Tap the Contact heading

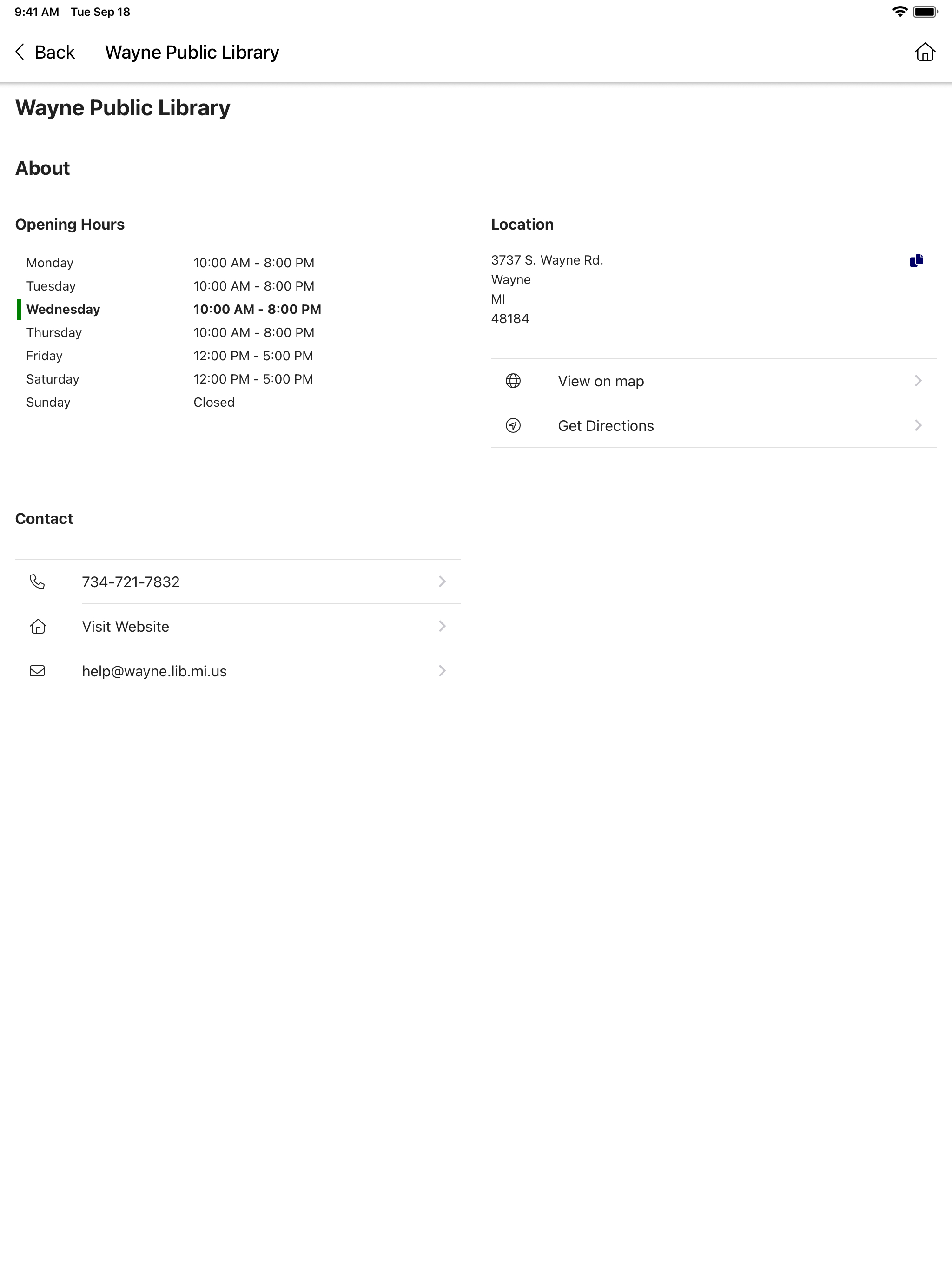(x=44, y=518)
